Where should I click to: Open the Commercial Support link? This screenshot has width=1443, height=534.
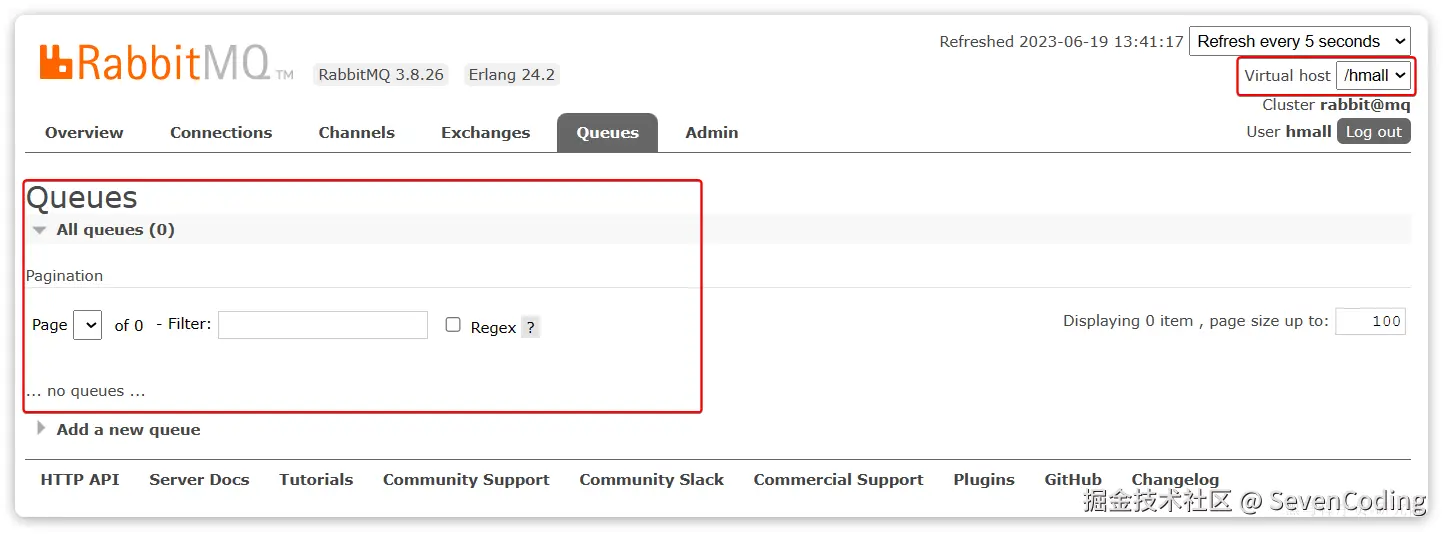click(x=838, y=479)
